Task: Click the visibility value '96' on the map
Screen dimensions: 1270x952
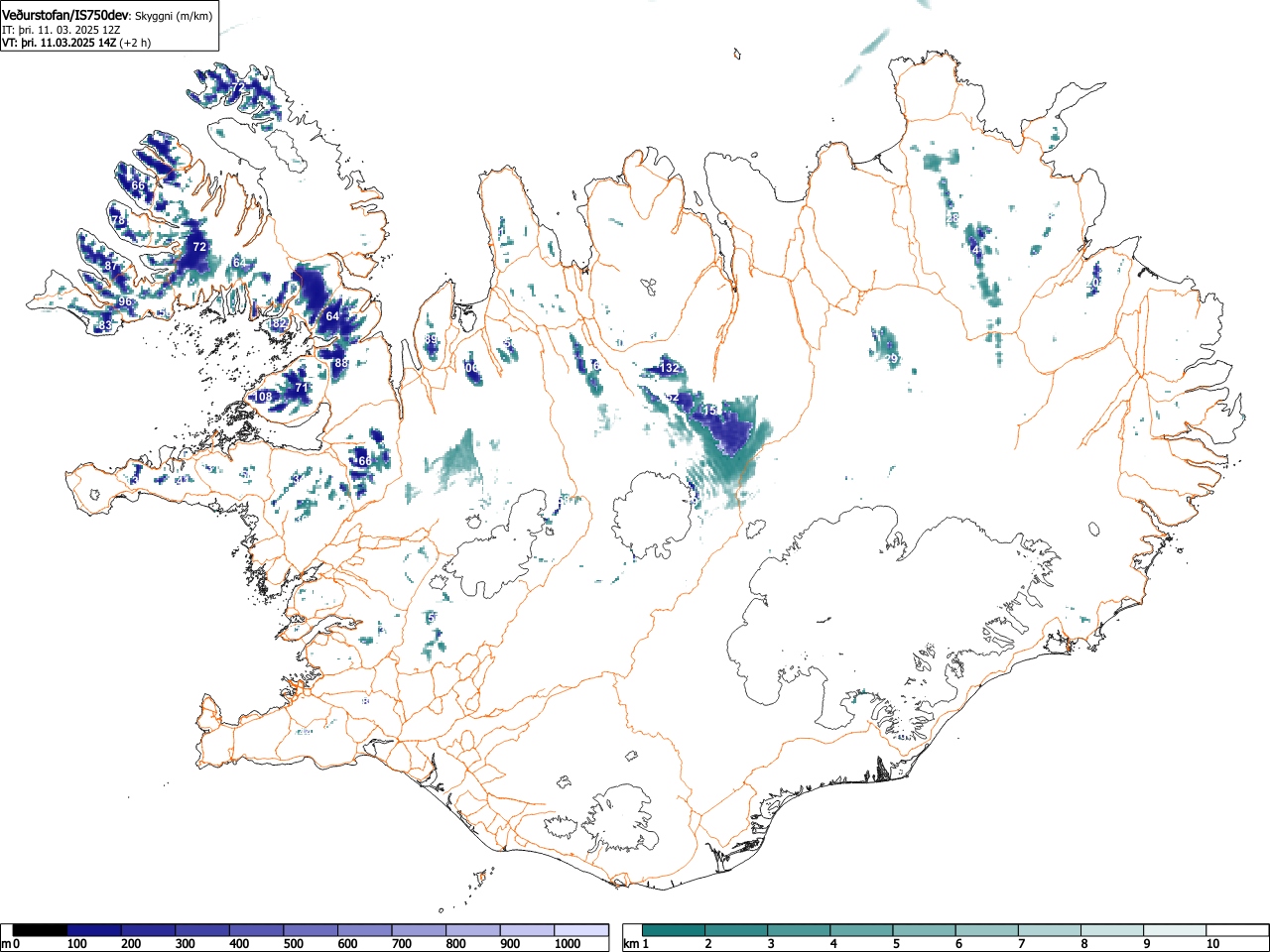Action: (x=125, y=301)
